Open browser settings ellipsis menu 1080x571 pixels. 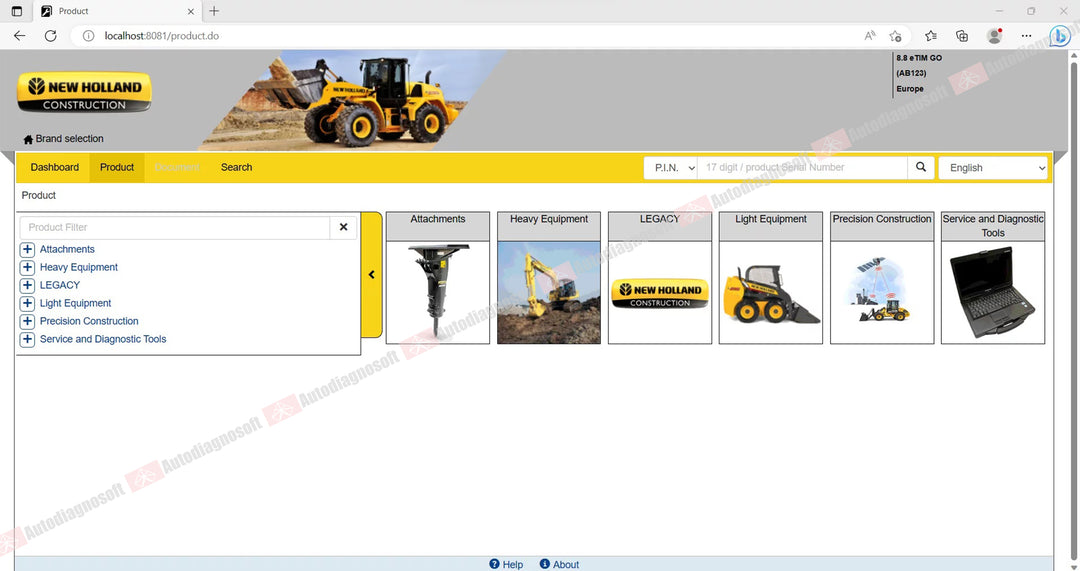(1026, 36)
